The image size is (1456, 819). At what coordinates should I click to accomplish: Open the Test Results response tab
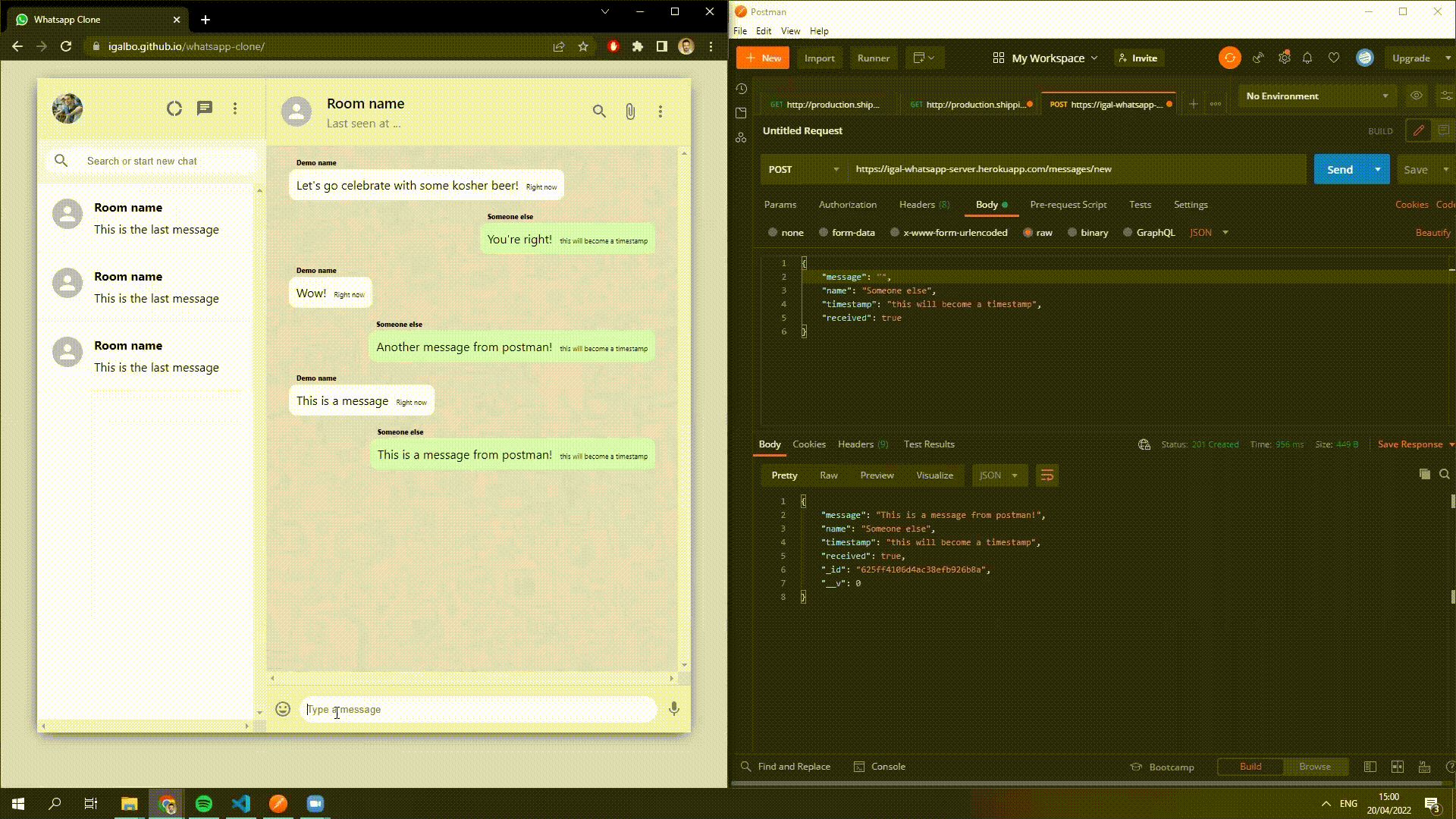[929, 444]
